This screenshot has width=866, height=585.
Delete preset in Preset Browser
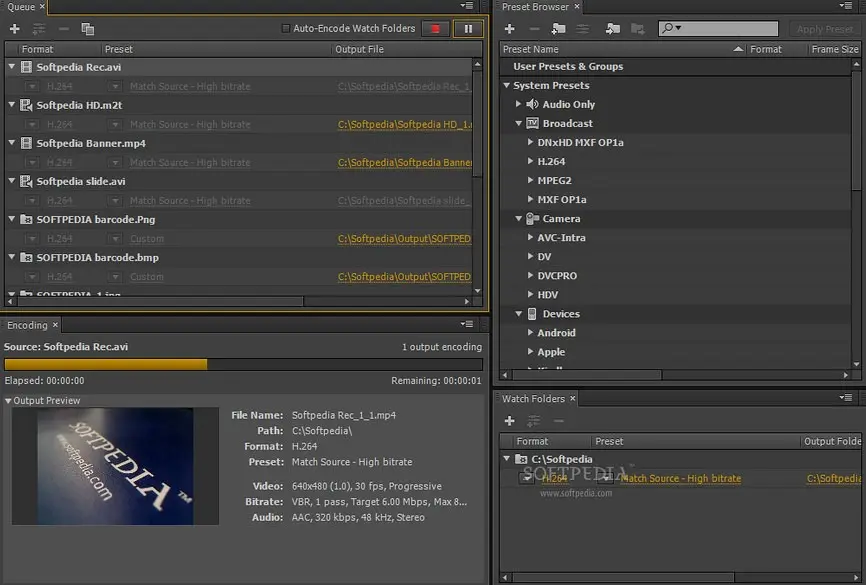click(x=534, y=29)
